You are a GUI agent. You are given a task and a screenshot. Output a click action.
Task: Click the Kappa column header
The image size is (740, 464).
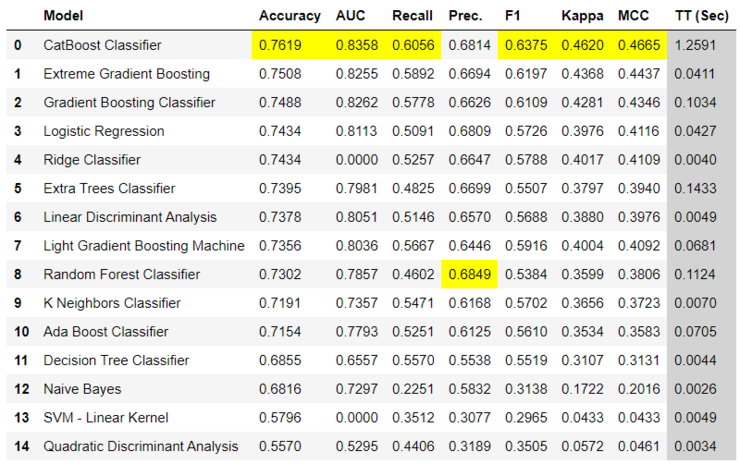click(579, 16)
